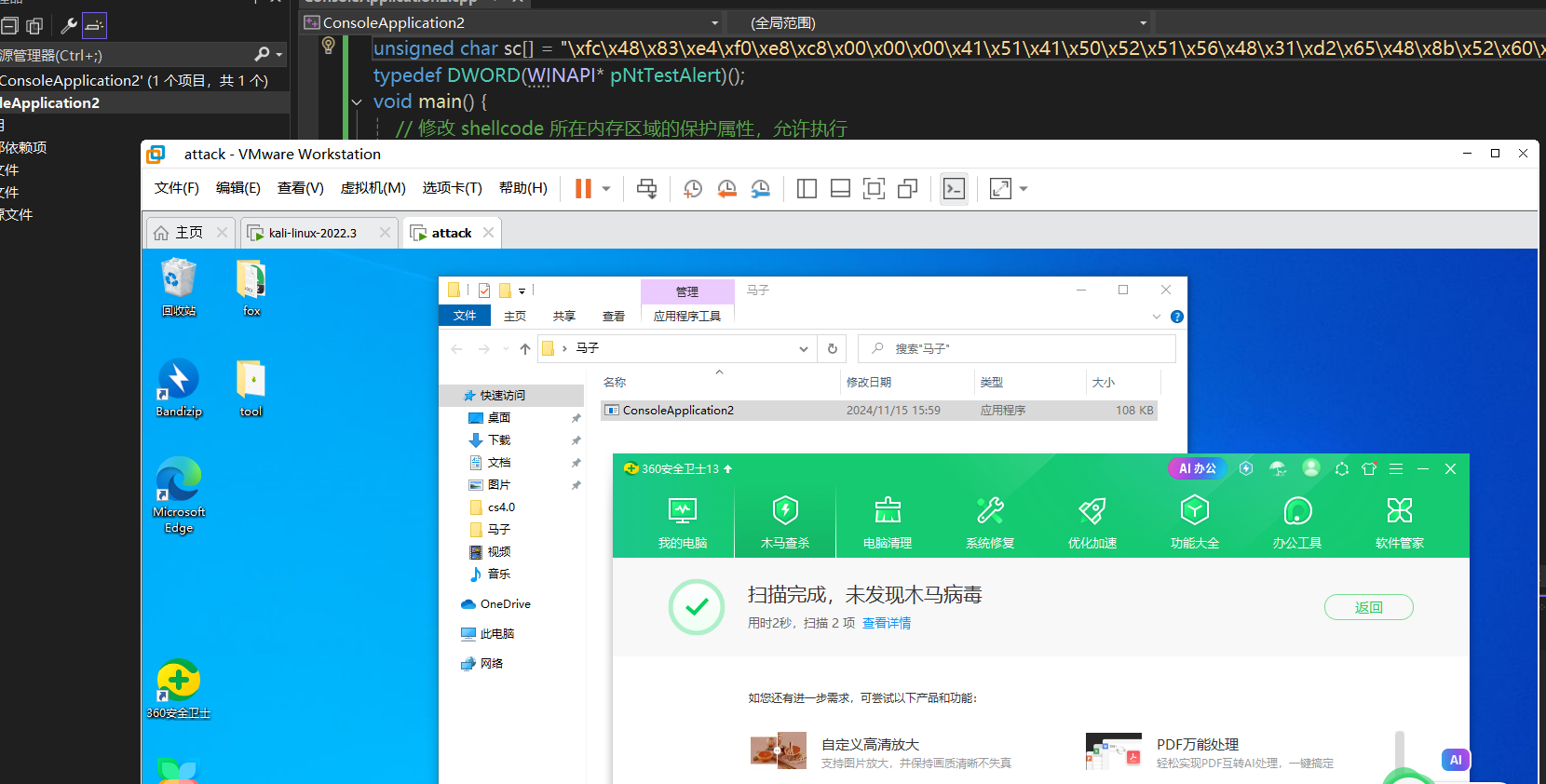The height and width of the screenshot is (784, 1546).
Task: Open the ConsoleApplication2 project dropdown in Visual Studio
Action: pyautogui.click(x=715, y=22)
